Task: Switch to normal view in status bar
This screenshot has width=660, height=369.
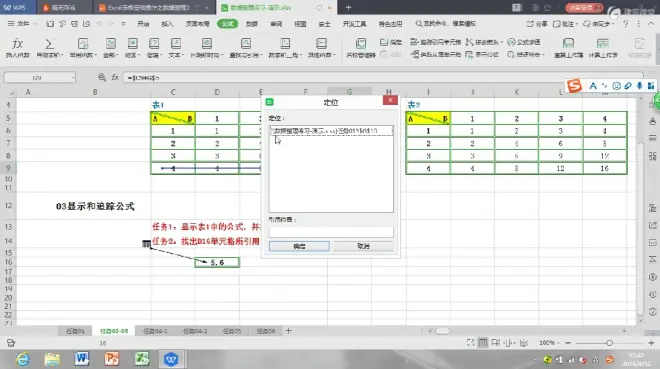Action: pos(483,343)
